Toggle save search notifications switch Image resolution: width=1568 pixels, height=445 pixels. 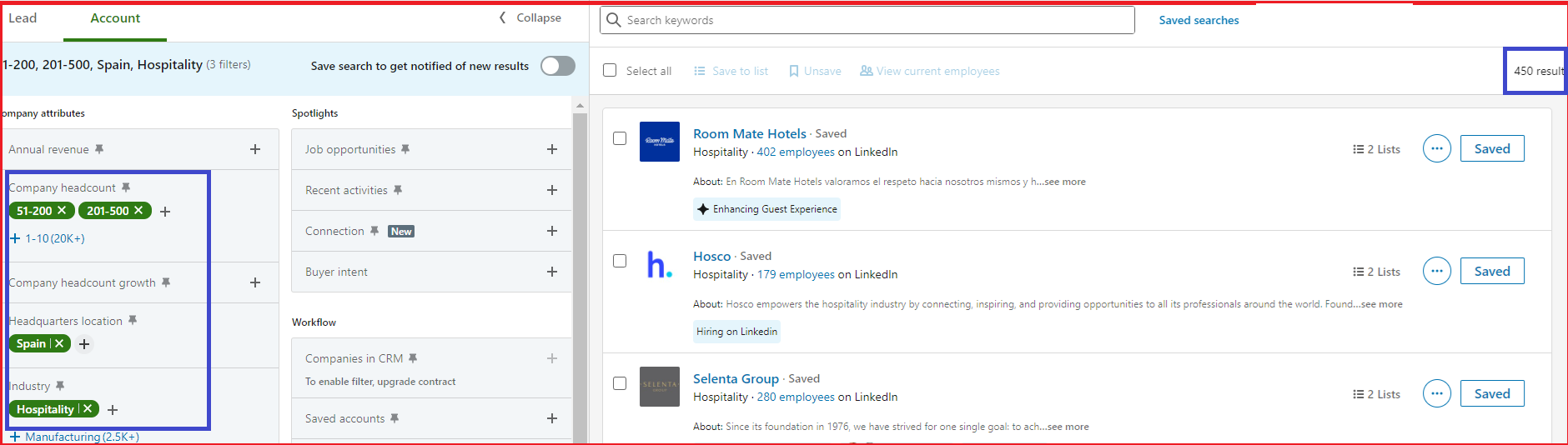(558, 66)
